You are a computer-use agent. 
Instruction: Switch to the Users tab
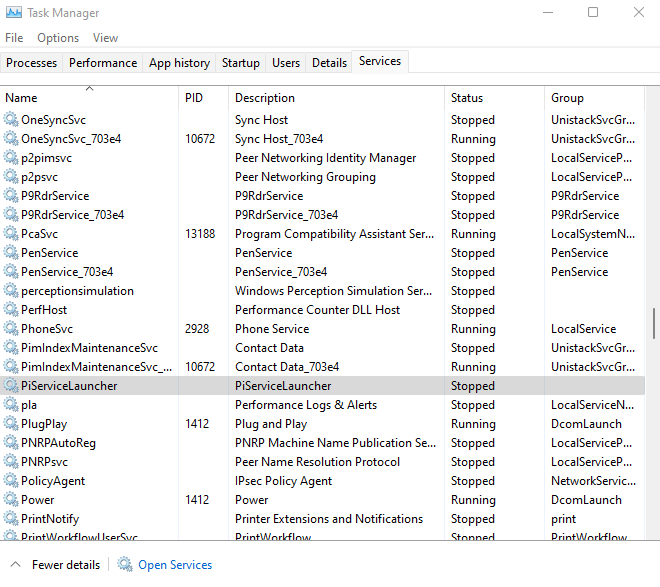286,63
